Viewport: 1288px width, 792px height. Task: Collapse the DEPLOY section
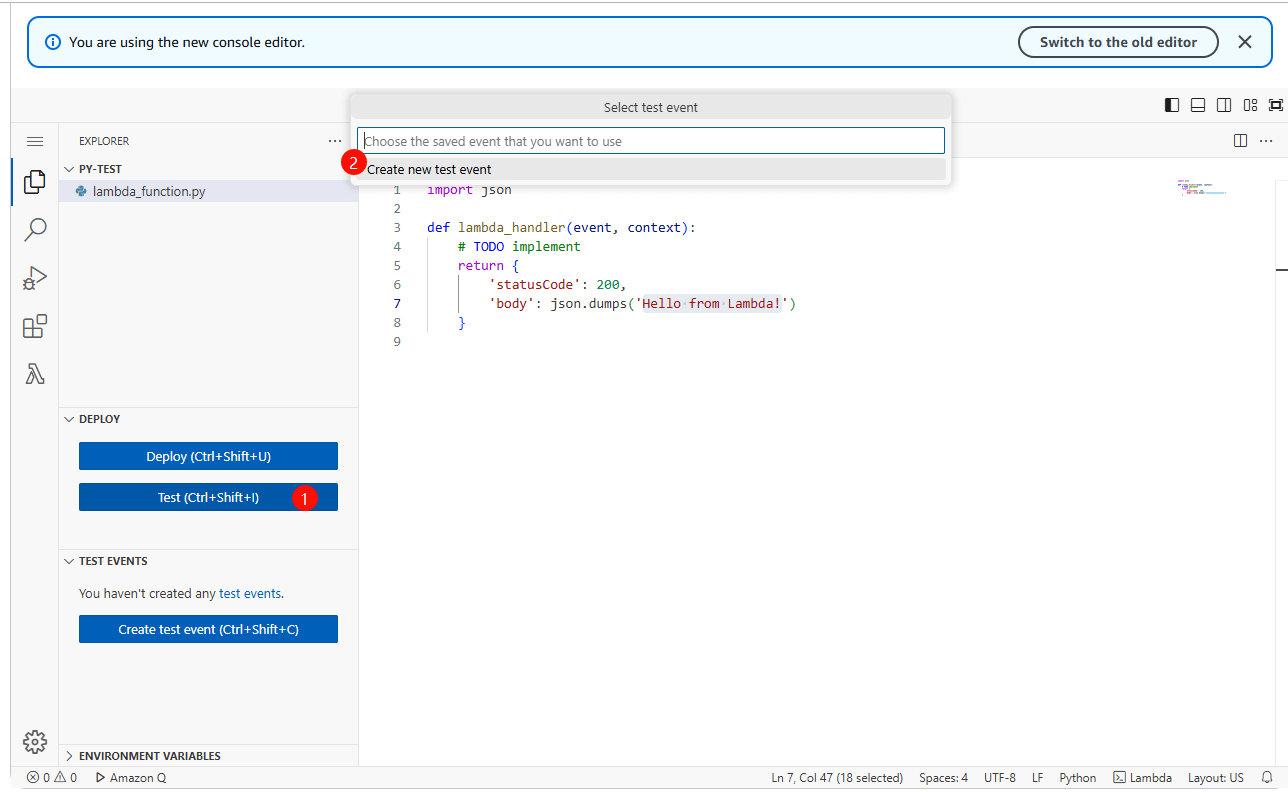pos(99,419)
